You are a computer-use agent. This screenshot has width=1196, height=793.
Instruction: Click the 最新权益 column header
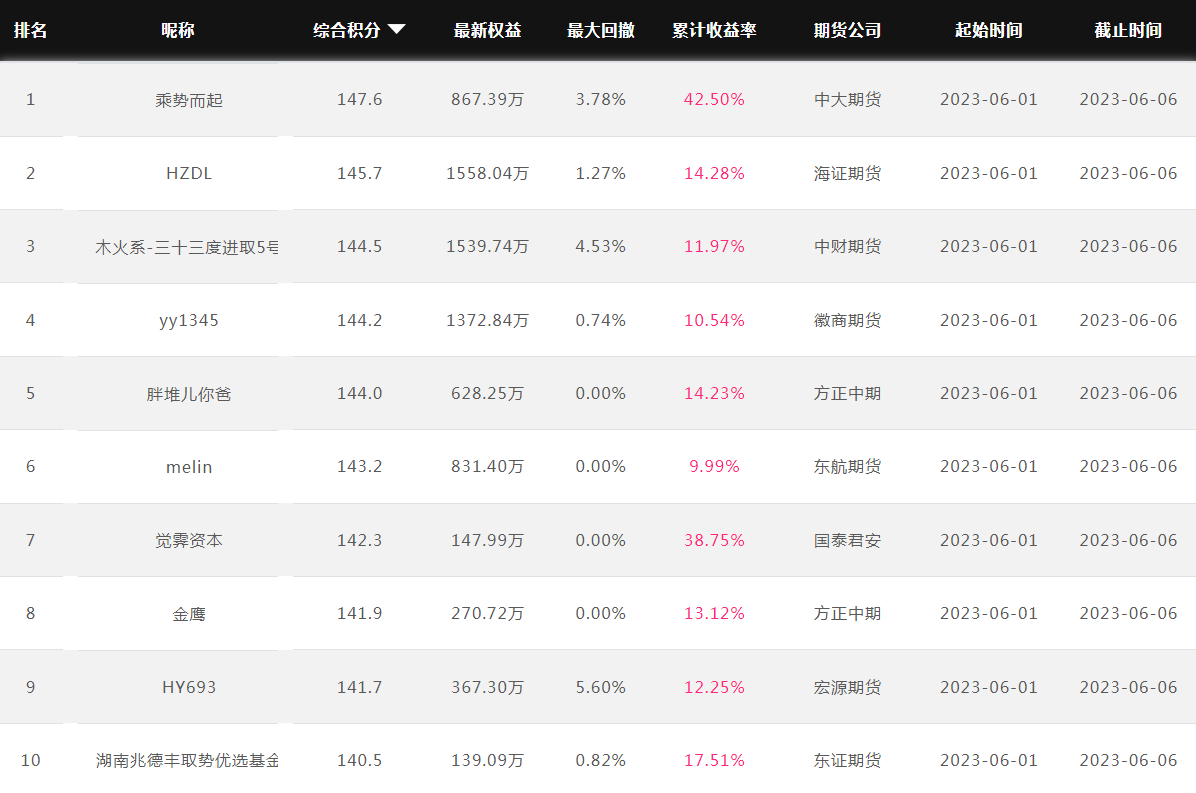tap(487, 30)
